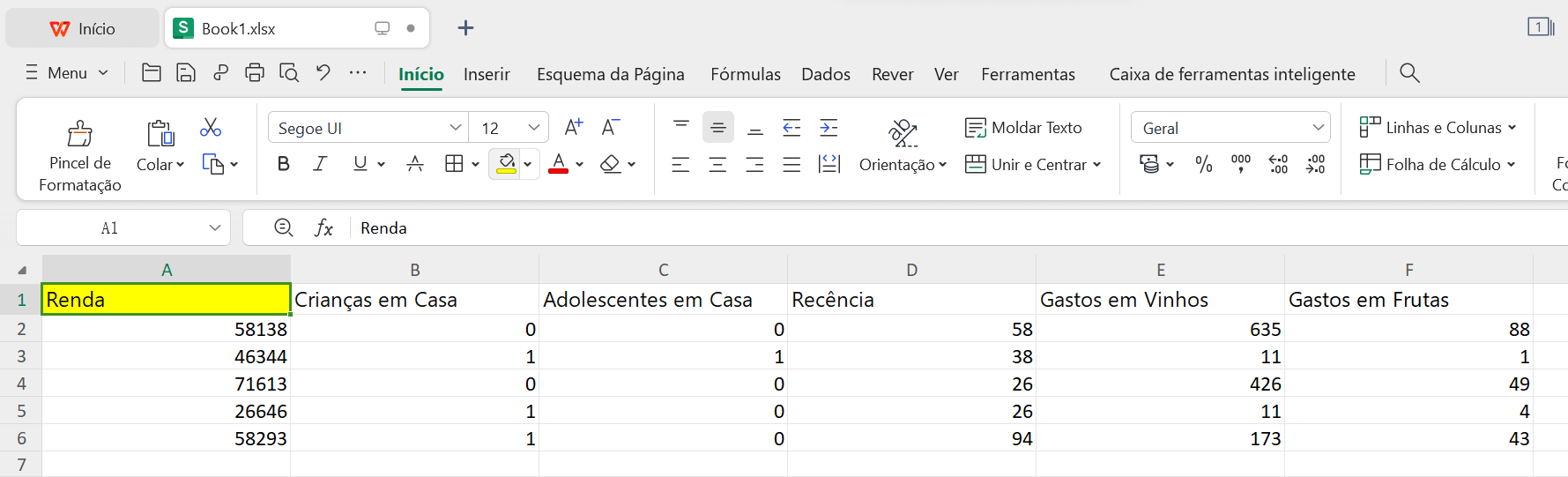Click the Decrease font size icon
The height and width of the screenshot is (477, 1568).
click(x=611, y=128)
